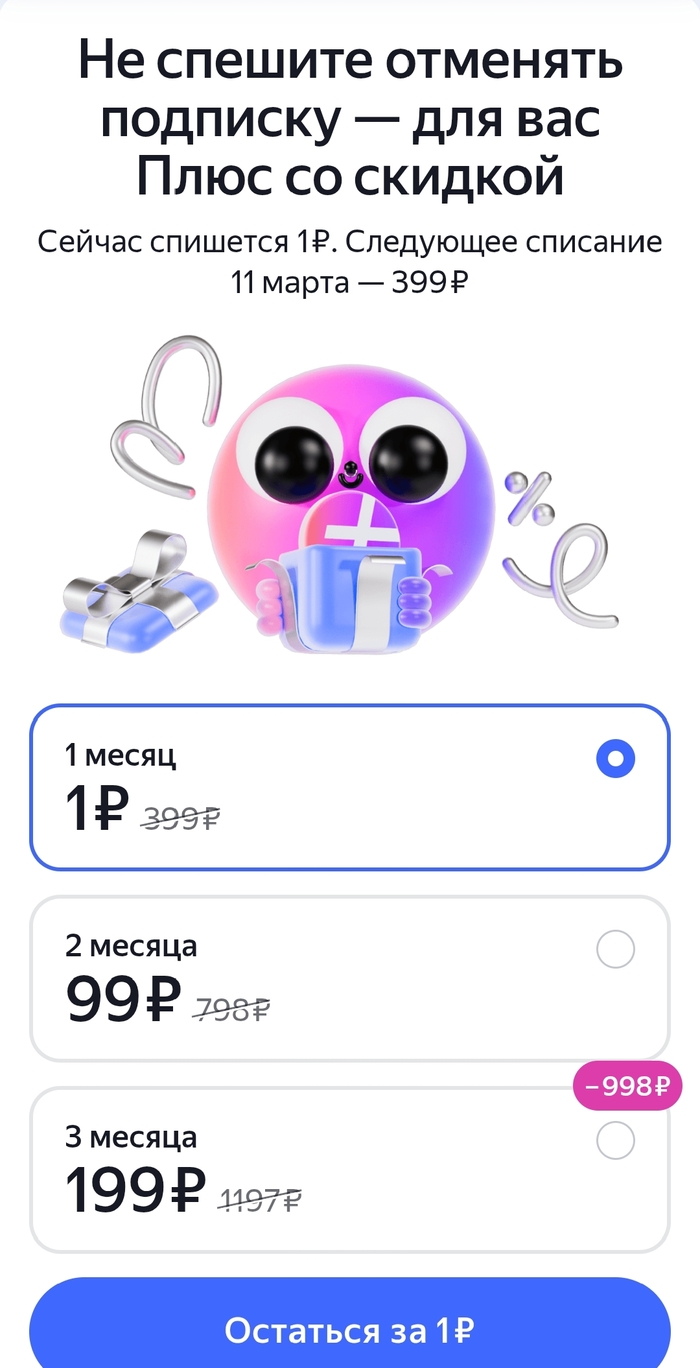Image resolution: width=700 pixels, height=1368 pixels.
Task: Choose the 99₽ two-month price
Action: pos(124,998)
